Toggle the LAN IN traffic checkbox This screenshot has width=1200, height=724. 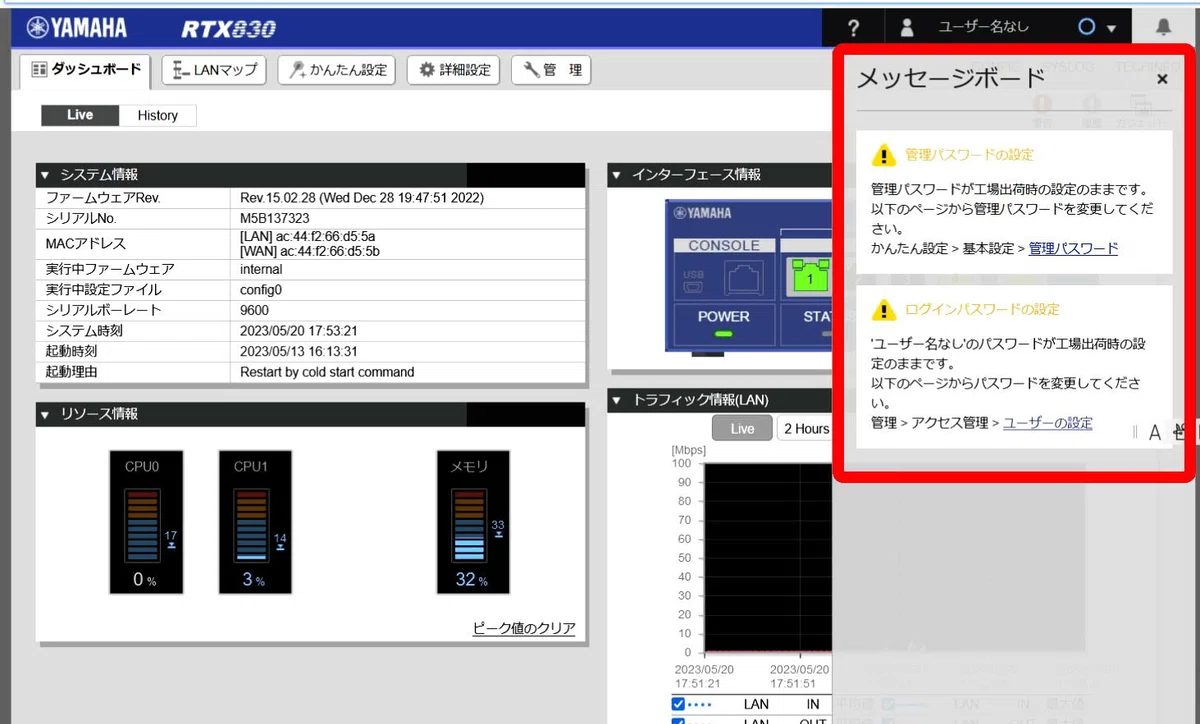point(679,704)
